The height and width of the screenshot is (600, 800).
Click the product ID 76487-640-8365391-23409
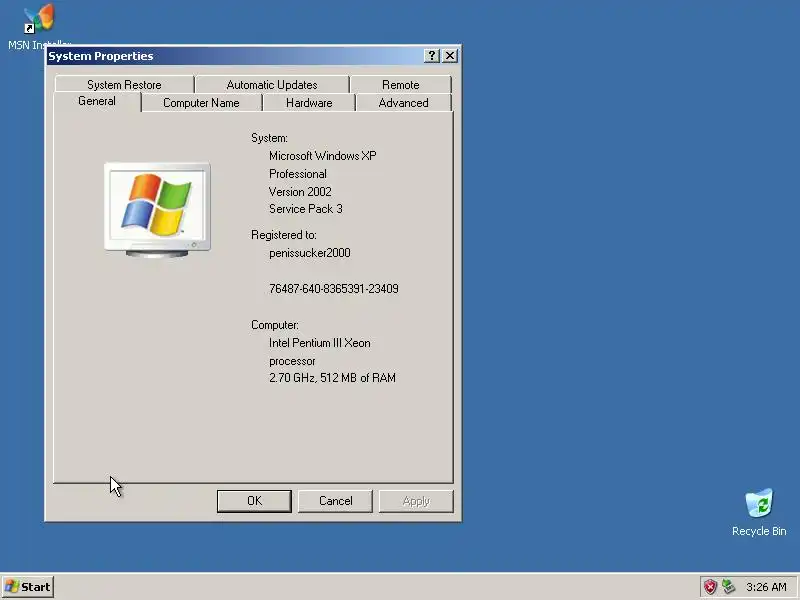(x=334, y=289)
